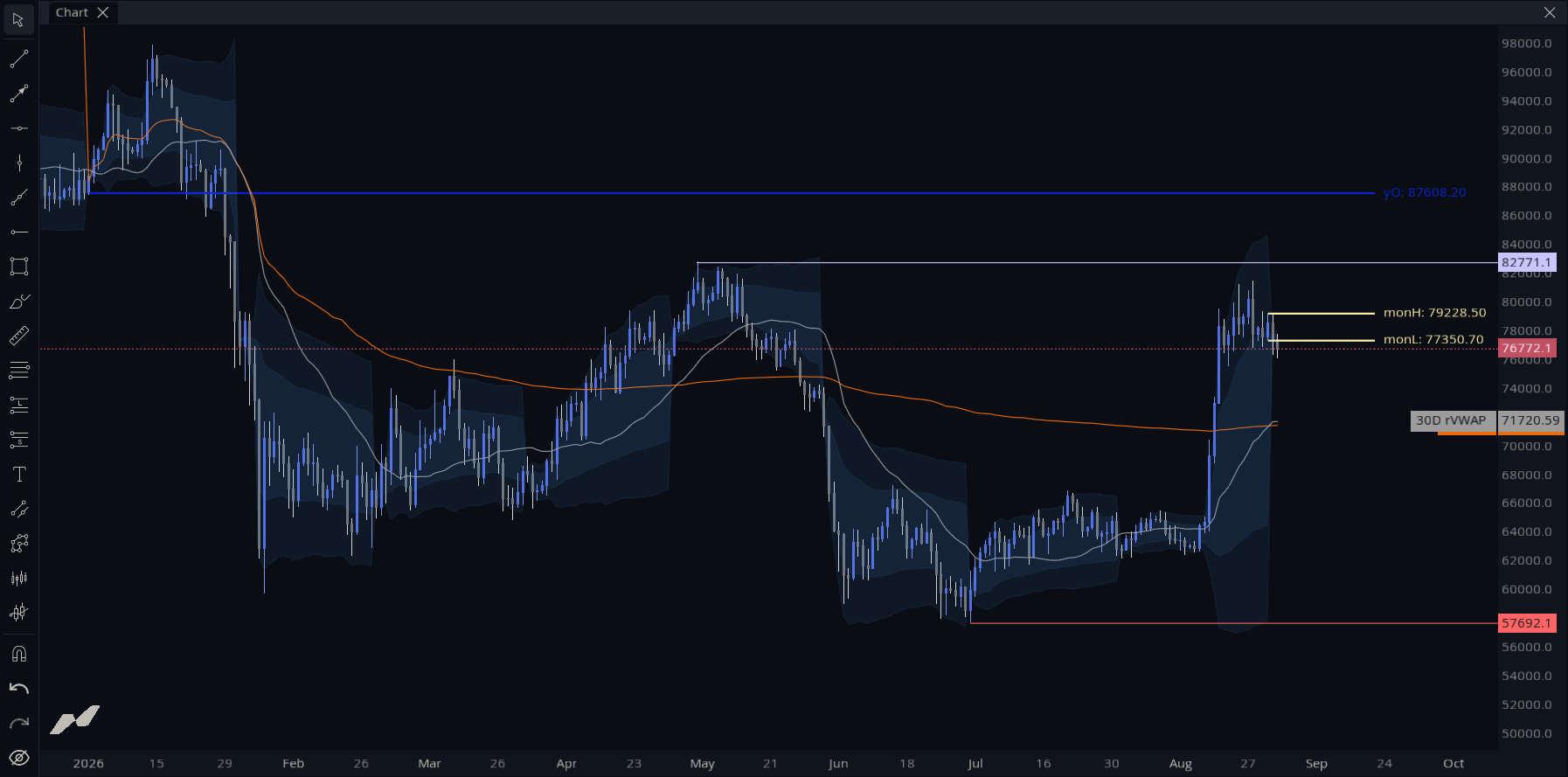1568x777 pixels.
Task: Click the 57692.1 low price tag
Action: (1527, 623)
